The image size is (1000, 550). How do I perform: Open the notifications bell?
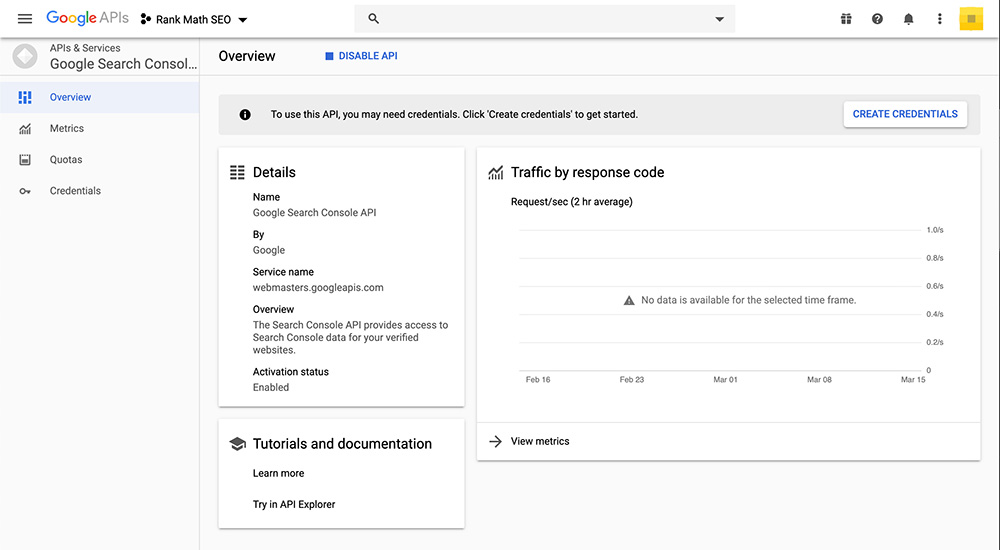point(908,19)
